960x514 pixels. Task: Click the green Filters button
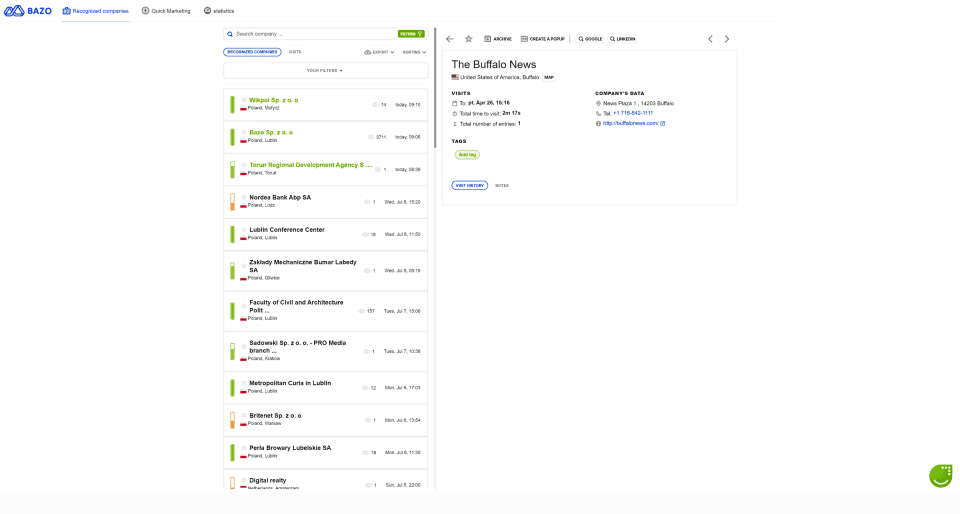click(411, 34)
